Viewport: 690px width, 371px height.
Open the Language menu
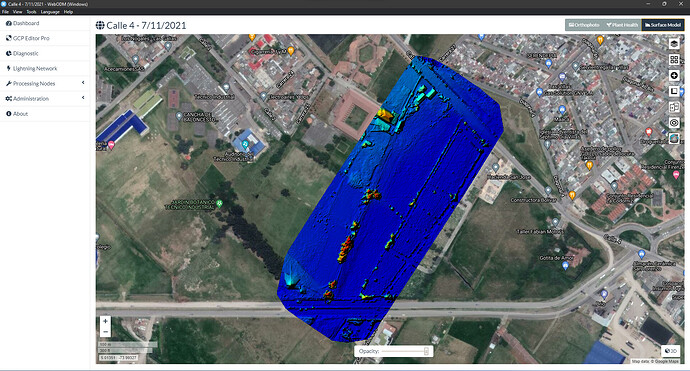click(50, 12)
